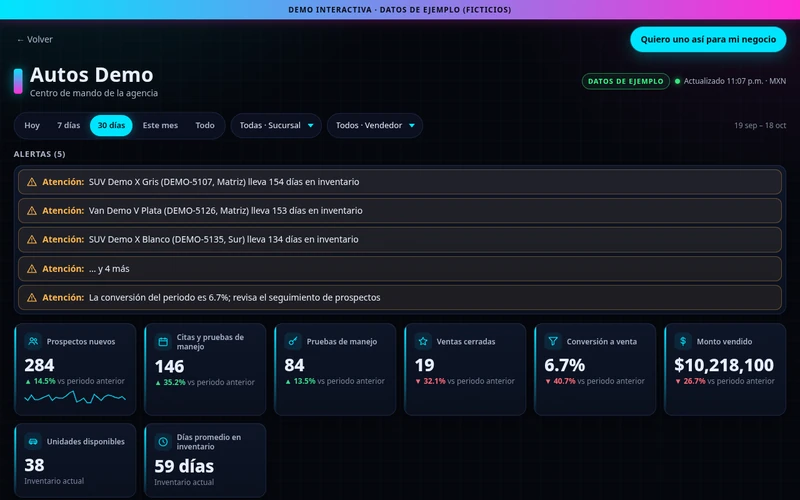
Task: Click 'Quiero uno así para mi negocio' button
Action: [708, 39]
